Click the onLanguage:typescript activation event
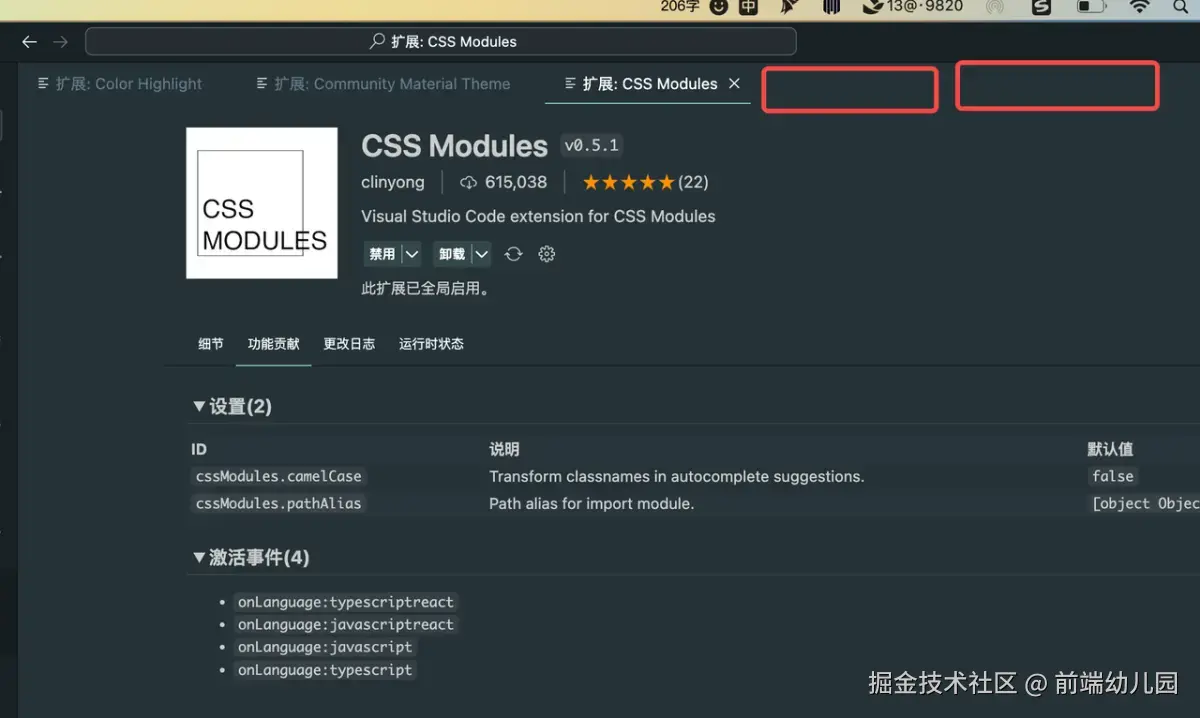1200x718 pixels. pyautogui.click(x=324, y=670)
